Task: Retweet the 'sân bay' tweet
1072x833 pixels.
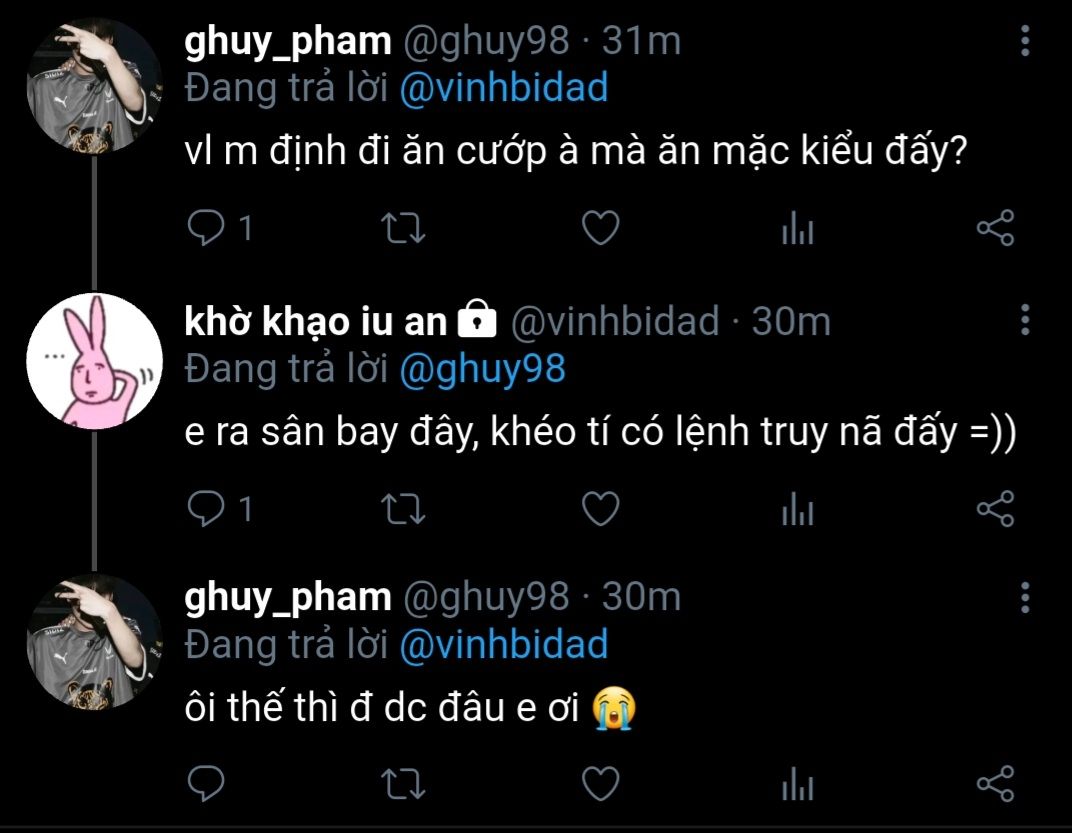Action: coord(405,509)
